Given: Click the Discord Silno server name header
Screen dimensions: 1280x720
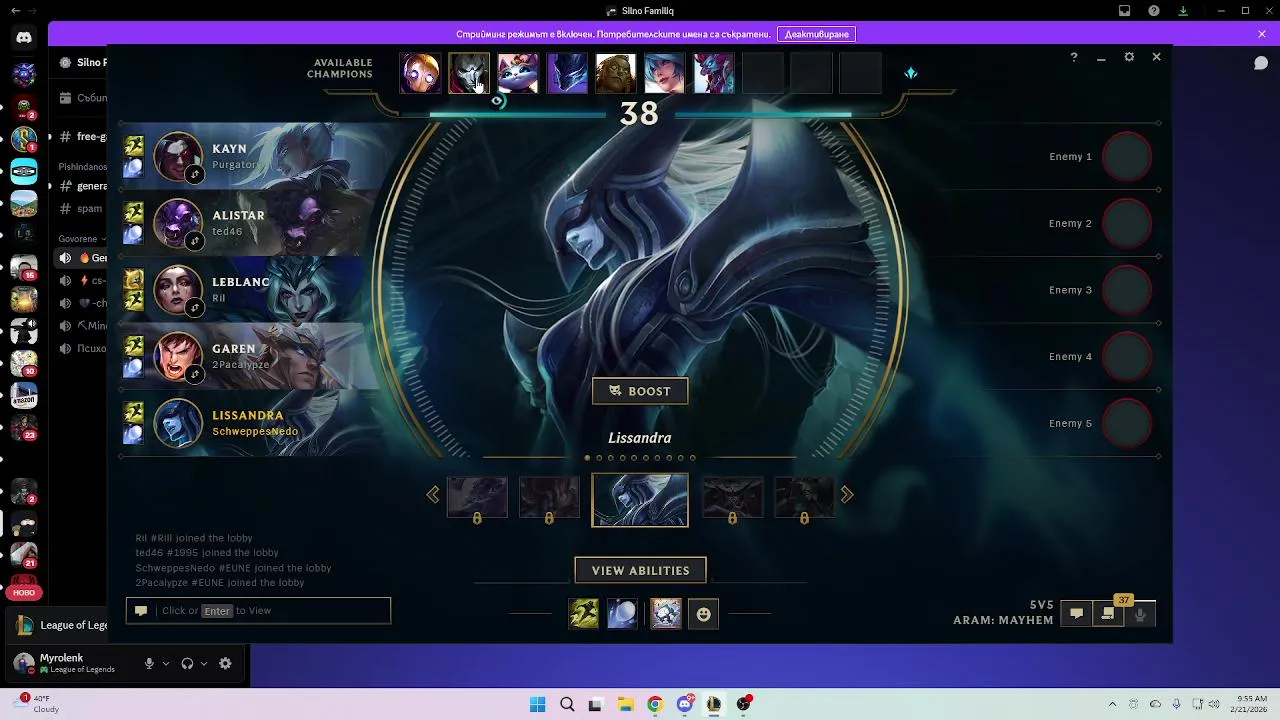Looking at the screenshot, I should (x=82, y=62).
